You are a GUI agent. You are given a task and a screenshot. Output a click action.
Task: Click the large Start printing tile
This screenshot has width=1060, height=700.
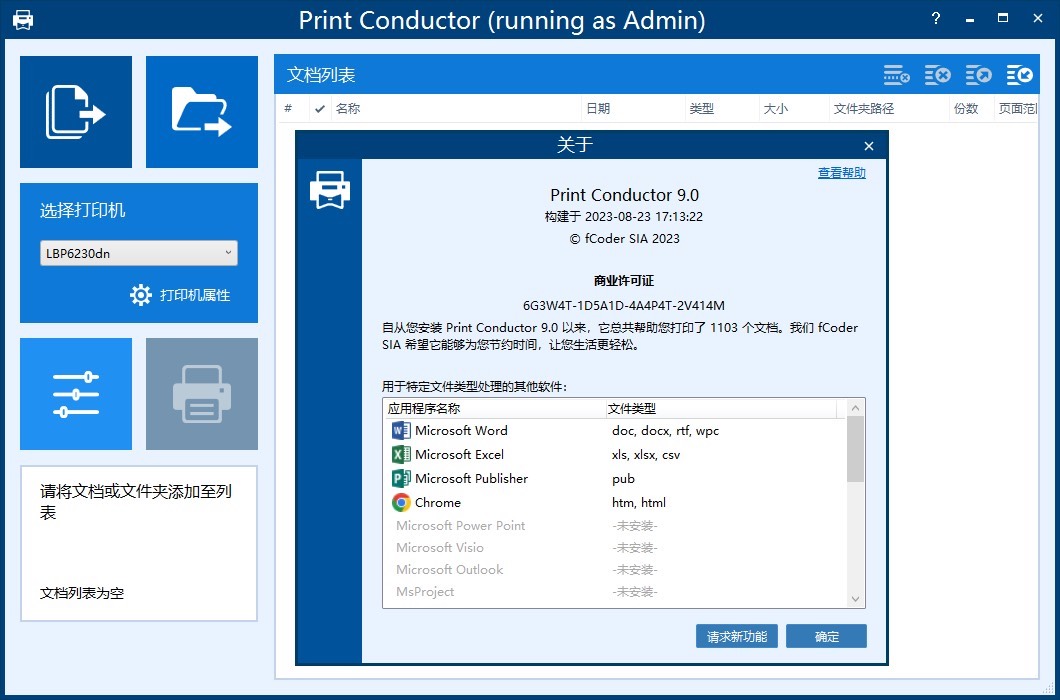201,394
